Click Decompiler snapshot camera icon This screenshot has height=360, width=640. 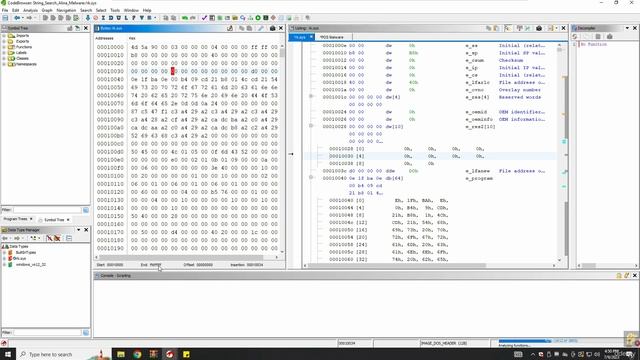[x=609, y=37]
